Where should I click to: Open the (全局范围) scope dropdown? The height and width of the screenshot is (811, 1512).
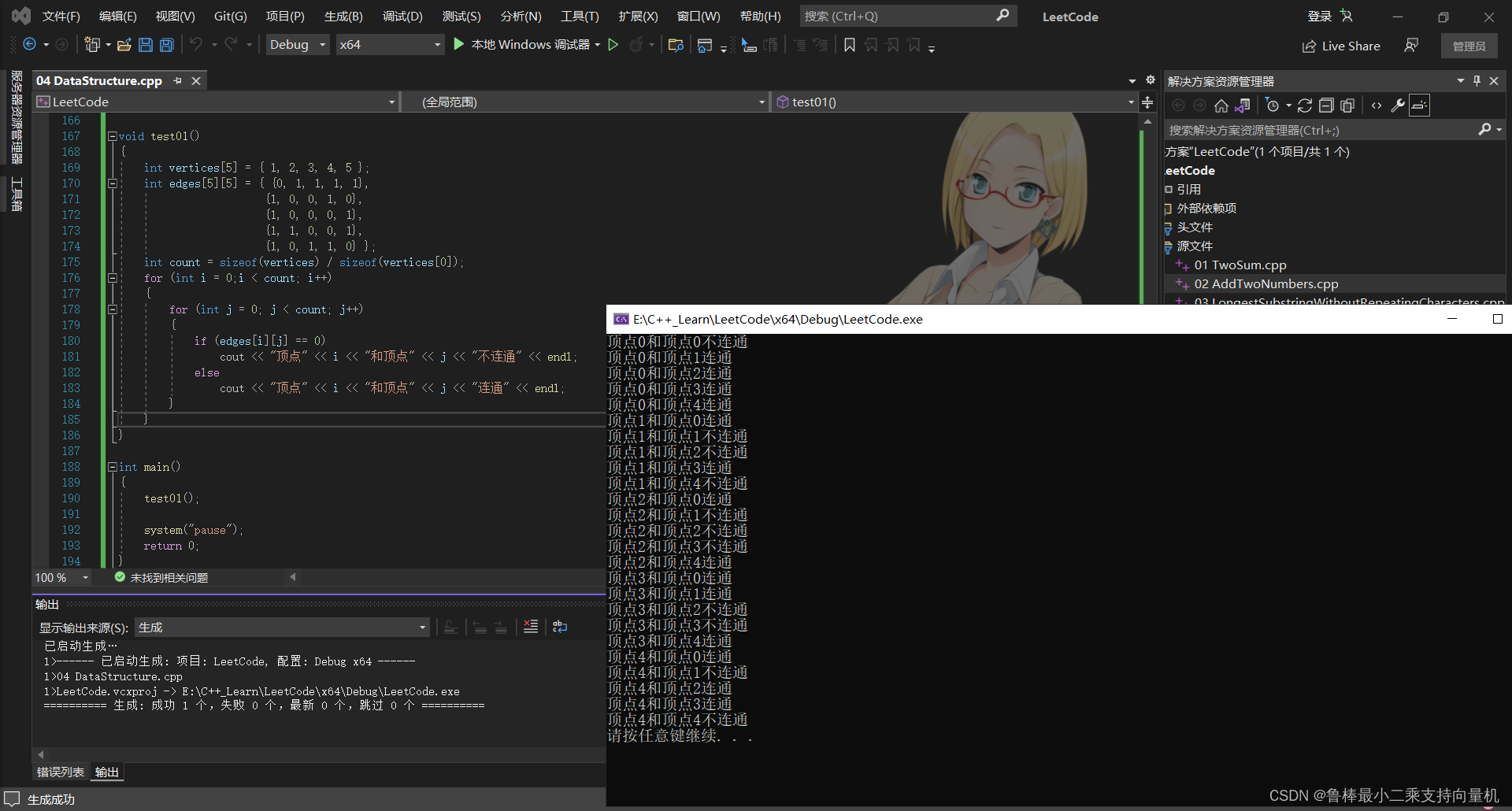(x=585, y=102)
